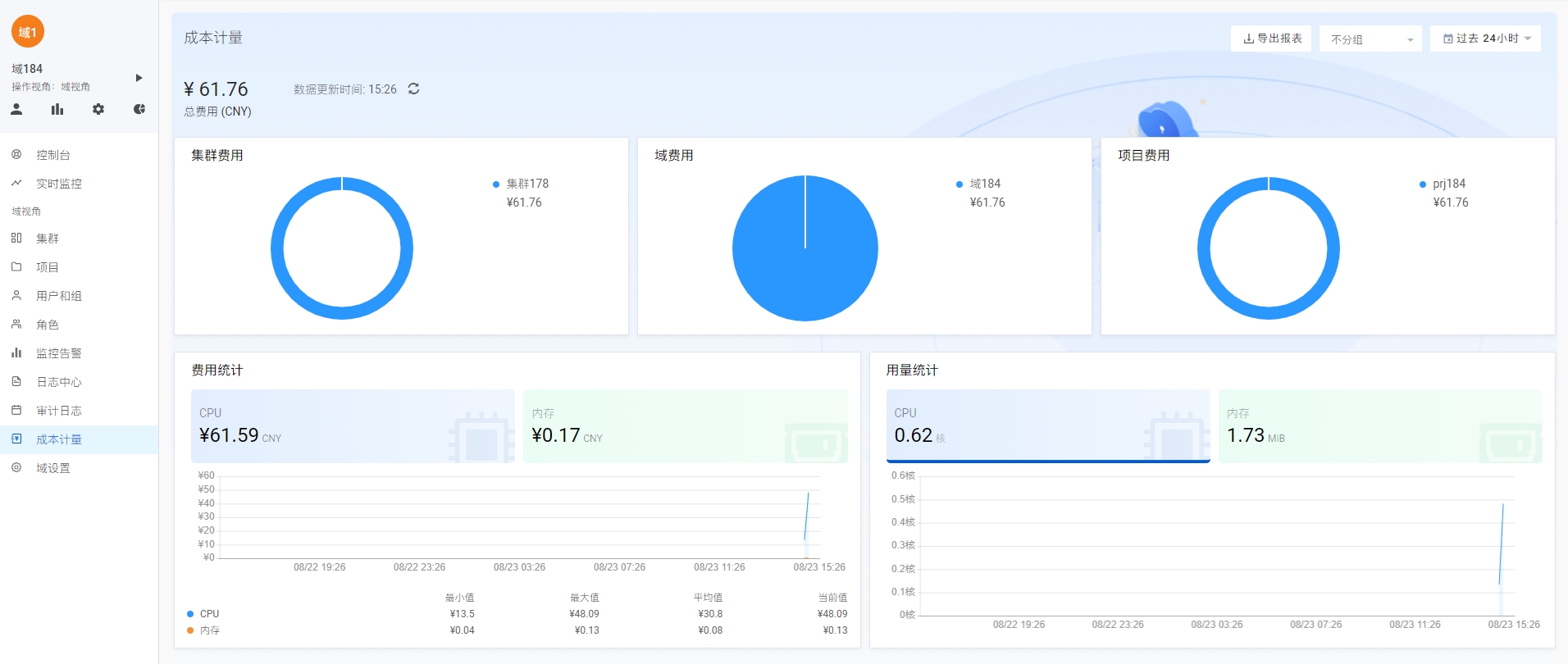This screenshot has height=664, width=1568.
Task: Open the 集群 sidebar item
Action: [x=47, y=239]
